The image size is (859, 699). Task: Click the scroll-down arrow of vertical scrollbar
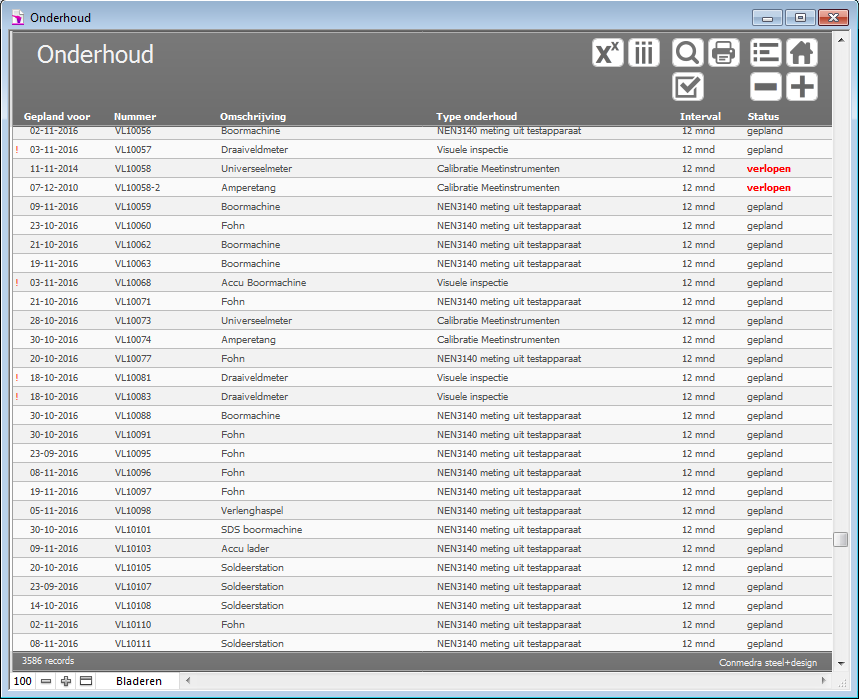tap(840, 663)
